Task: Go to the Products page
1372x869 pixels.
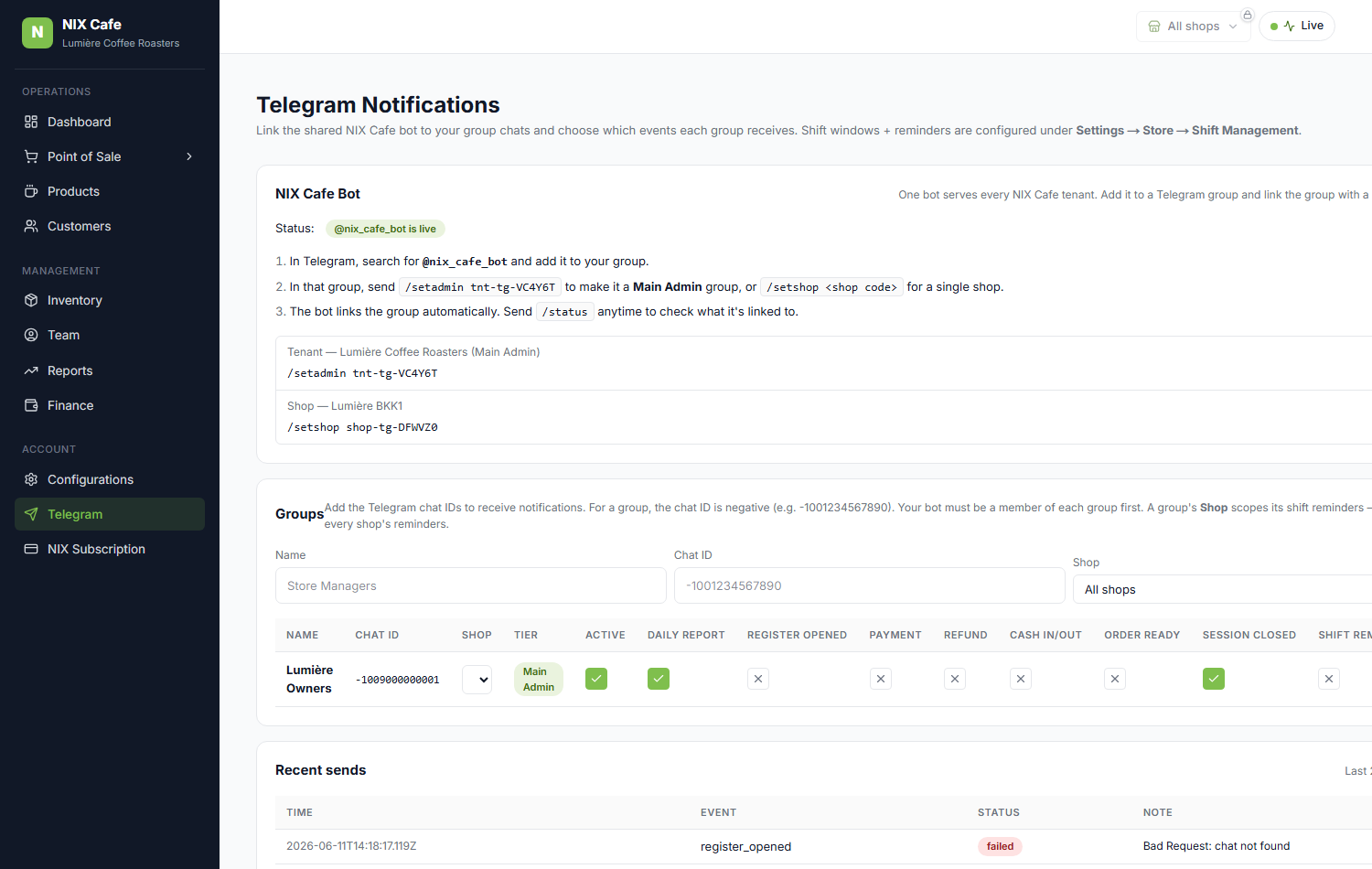Action: click(x=110, y=191)
